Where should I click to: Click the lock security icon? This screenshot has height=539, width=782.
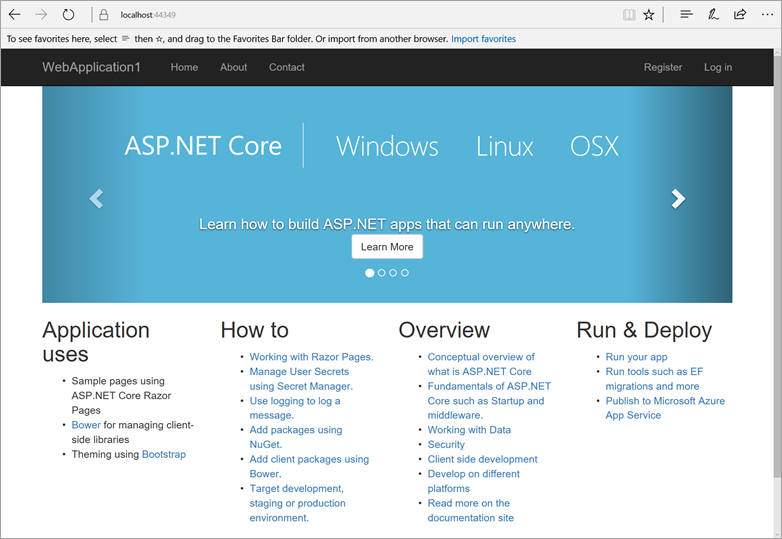(104, 15)
